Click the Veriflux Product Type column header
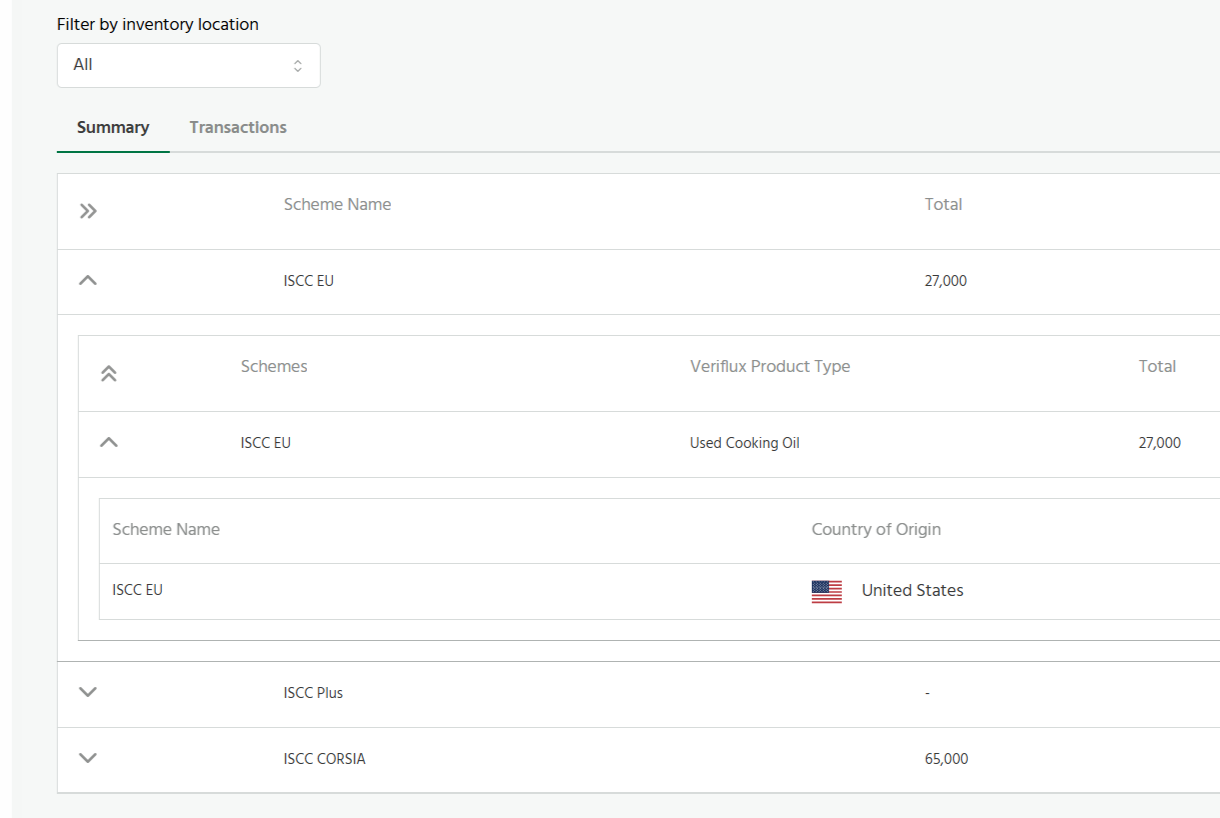The image size is (1220, 818). point(770,366)
